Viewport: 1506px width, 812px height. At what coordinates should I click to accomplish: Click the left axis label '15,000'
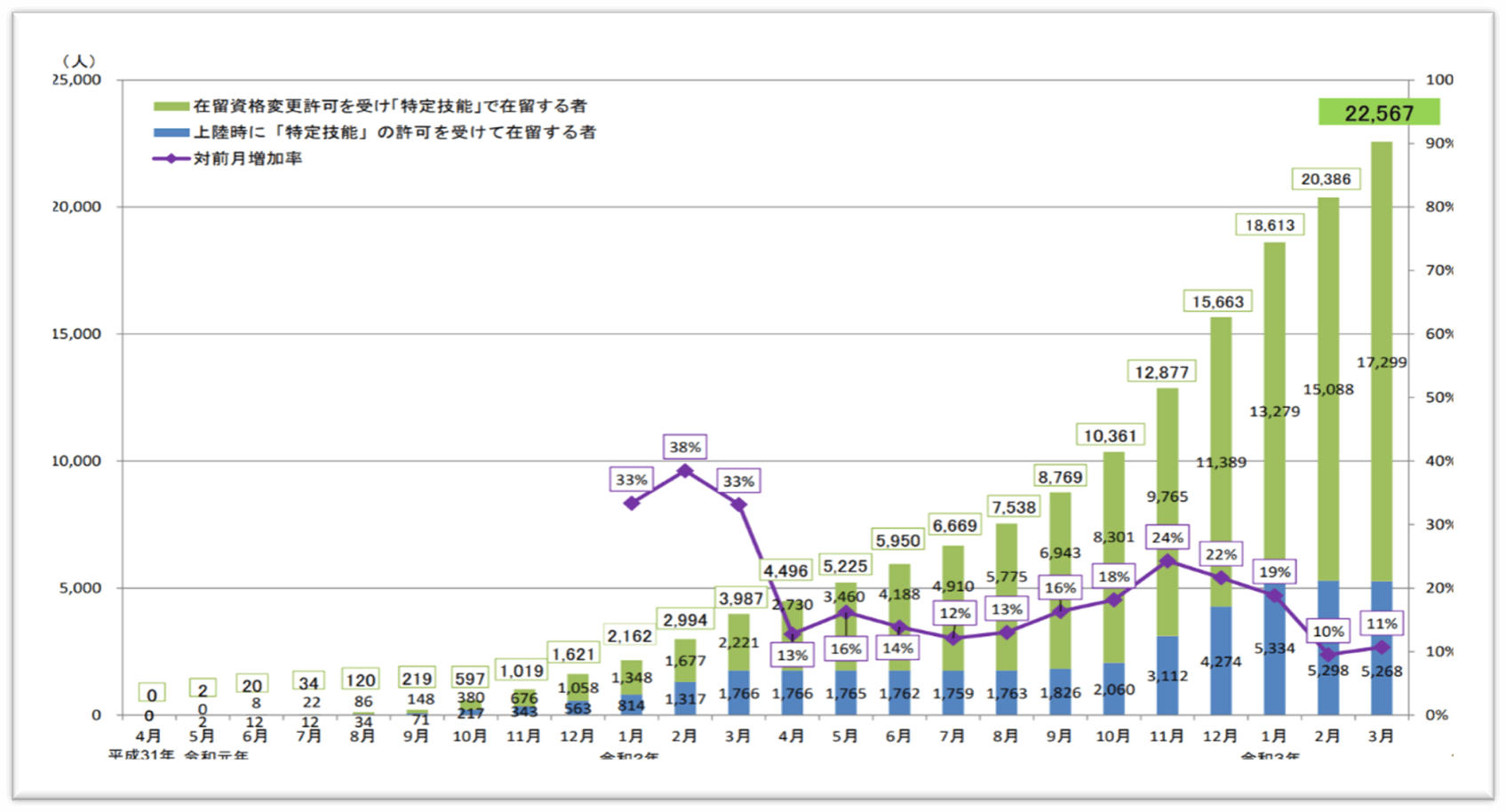76,334
